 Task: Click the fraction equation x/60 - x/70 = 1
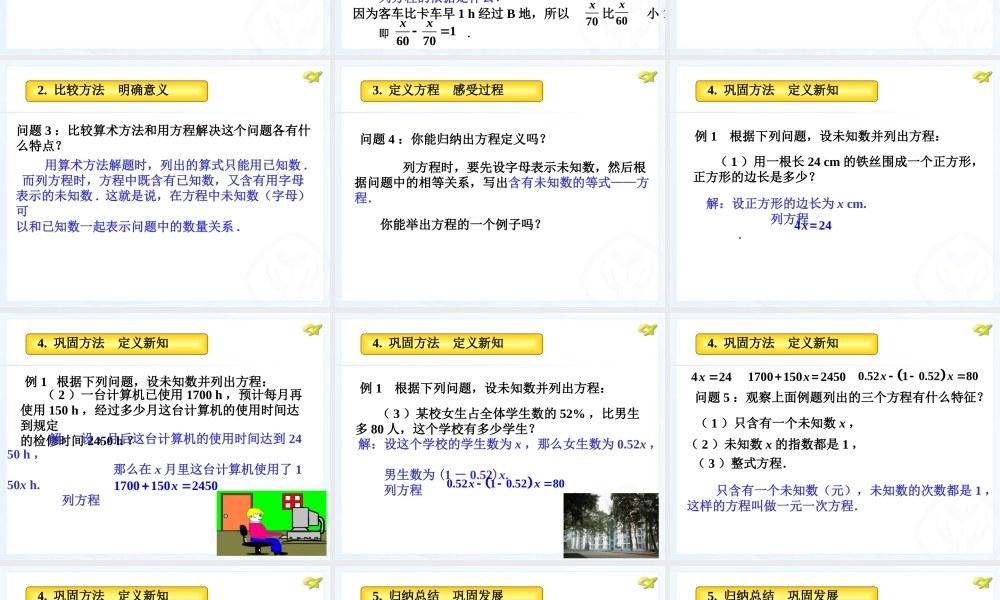(x=425, y=32)
